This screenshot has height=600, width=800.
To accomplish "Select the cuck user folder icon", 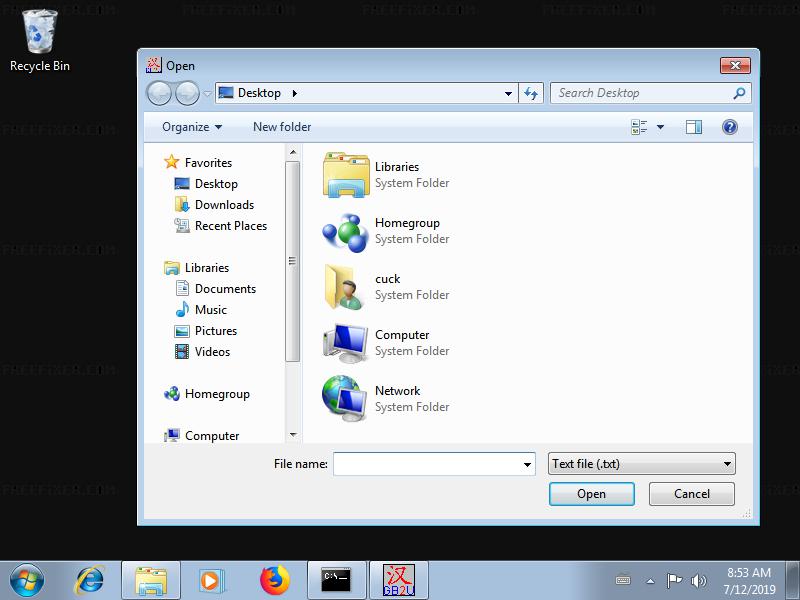I will (x=345, y=287).
